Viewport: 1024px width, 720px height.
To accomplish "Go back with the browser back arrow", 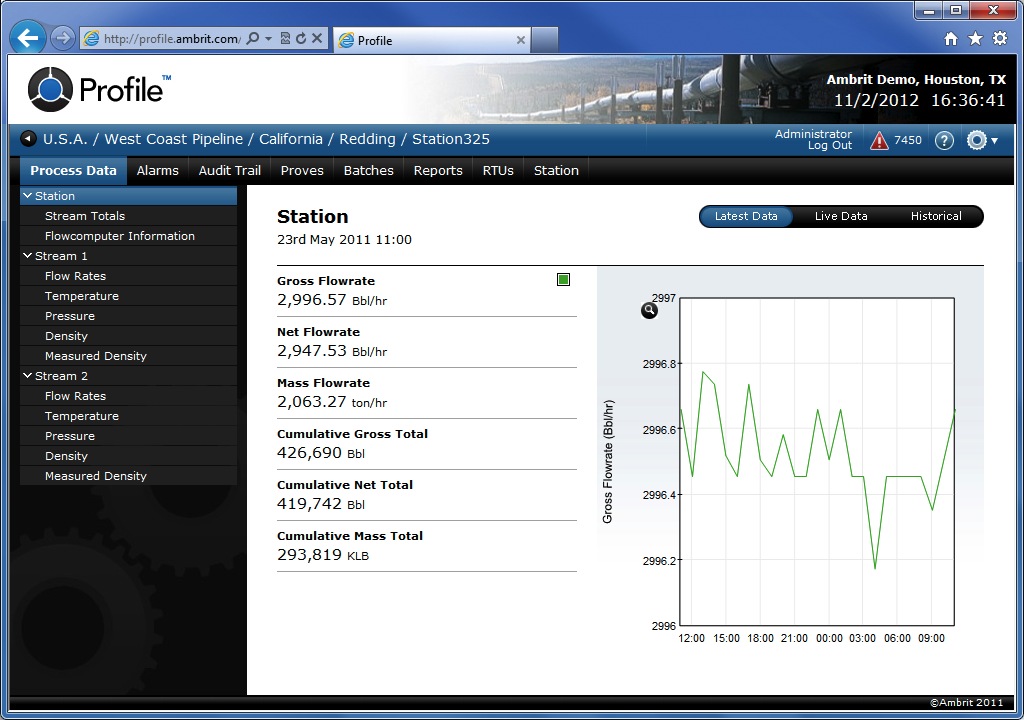I will click(27, 39).
